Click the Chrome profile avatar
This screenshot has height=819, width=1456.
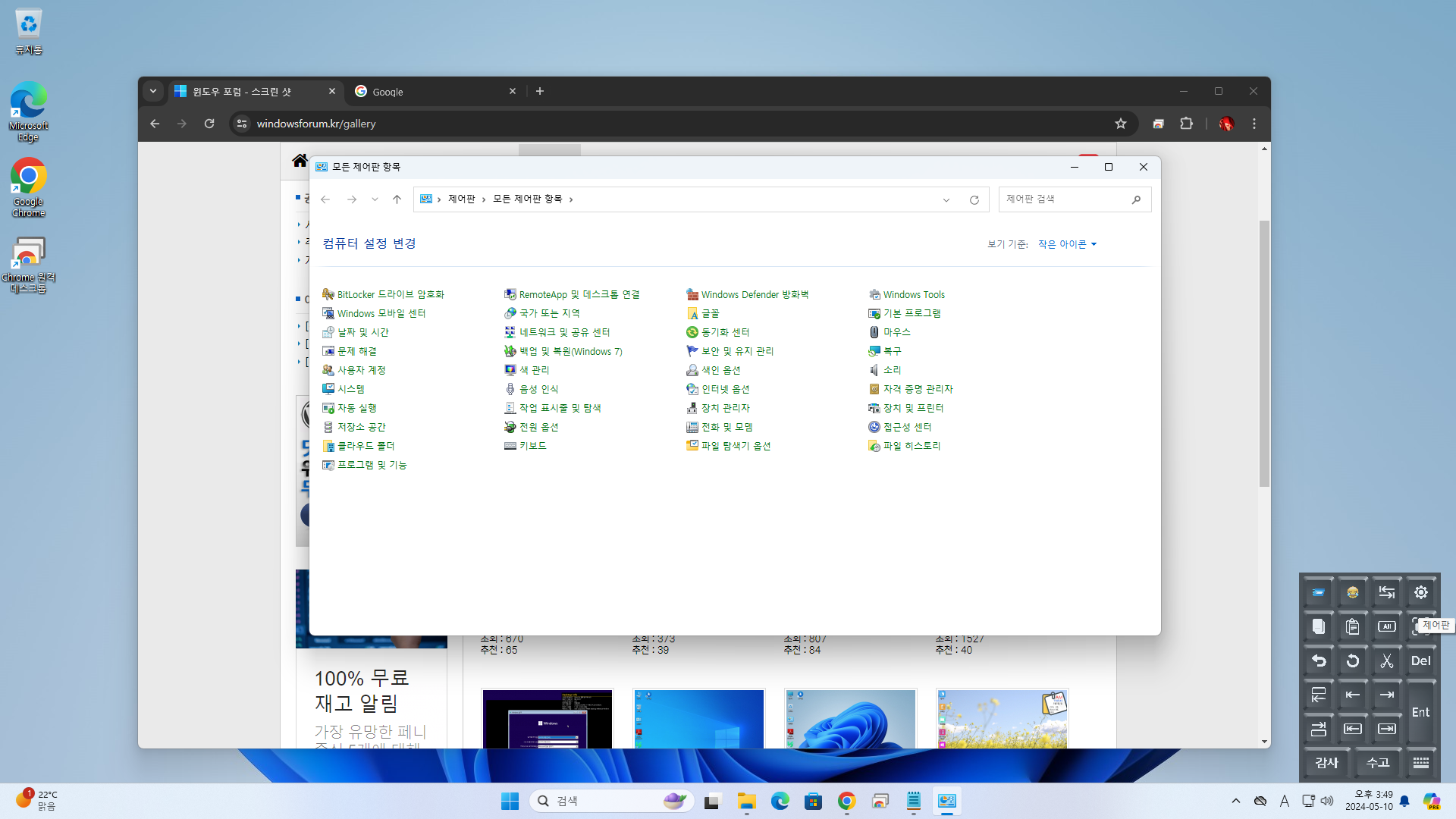[1226, 124]
